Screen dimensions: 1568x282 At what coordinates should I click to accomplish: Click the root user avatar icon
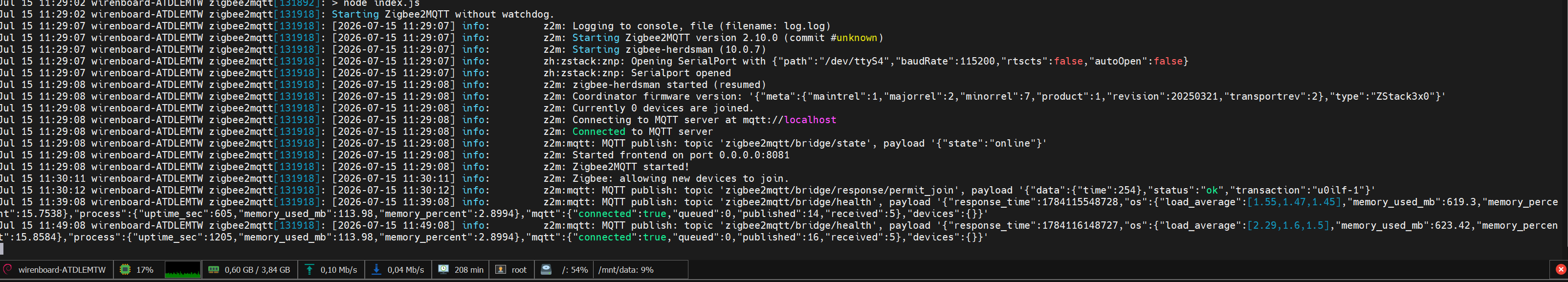click(500, 269)
